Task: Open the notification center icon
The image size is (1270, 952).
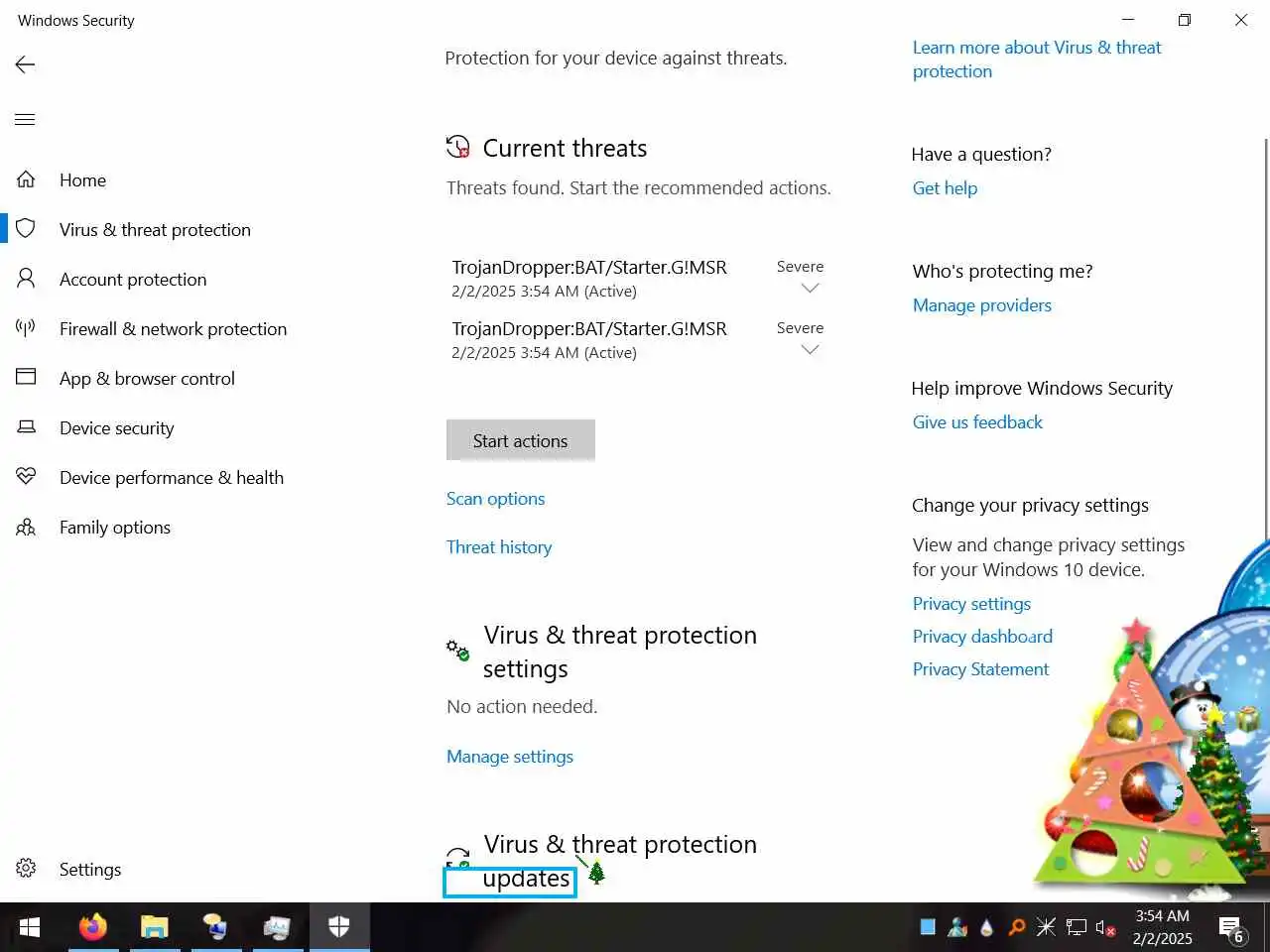Action: 1231,929
